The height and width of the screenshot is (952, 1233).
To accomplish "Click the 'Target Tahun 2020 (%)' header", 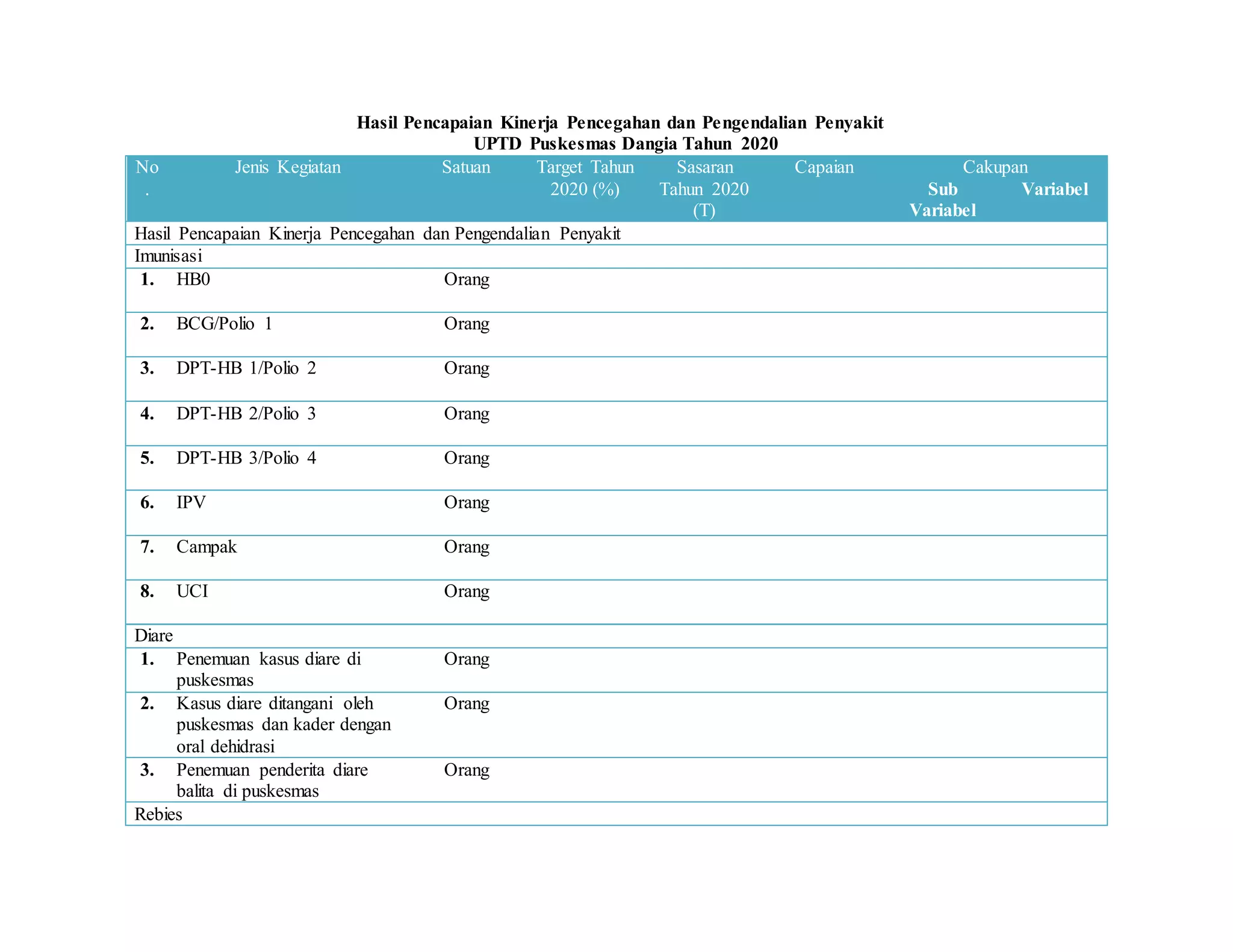I will click(x=585, y=178).
